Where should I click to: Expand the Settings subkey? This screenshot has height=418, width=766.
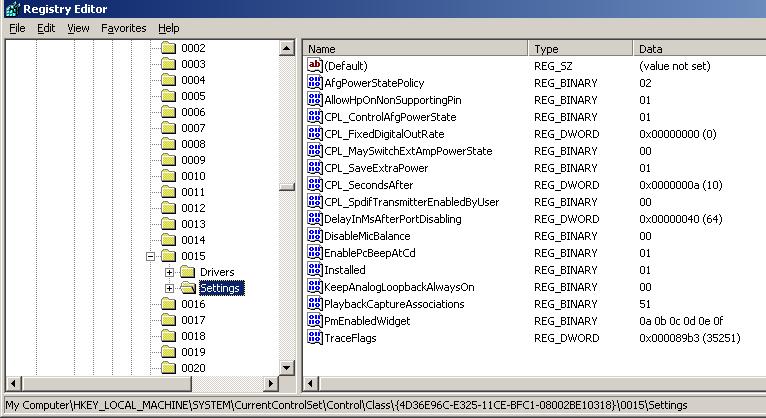point(169,288)
